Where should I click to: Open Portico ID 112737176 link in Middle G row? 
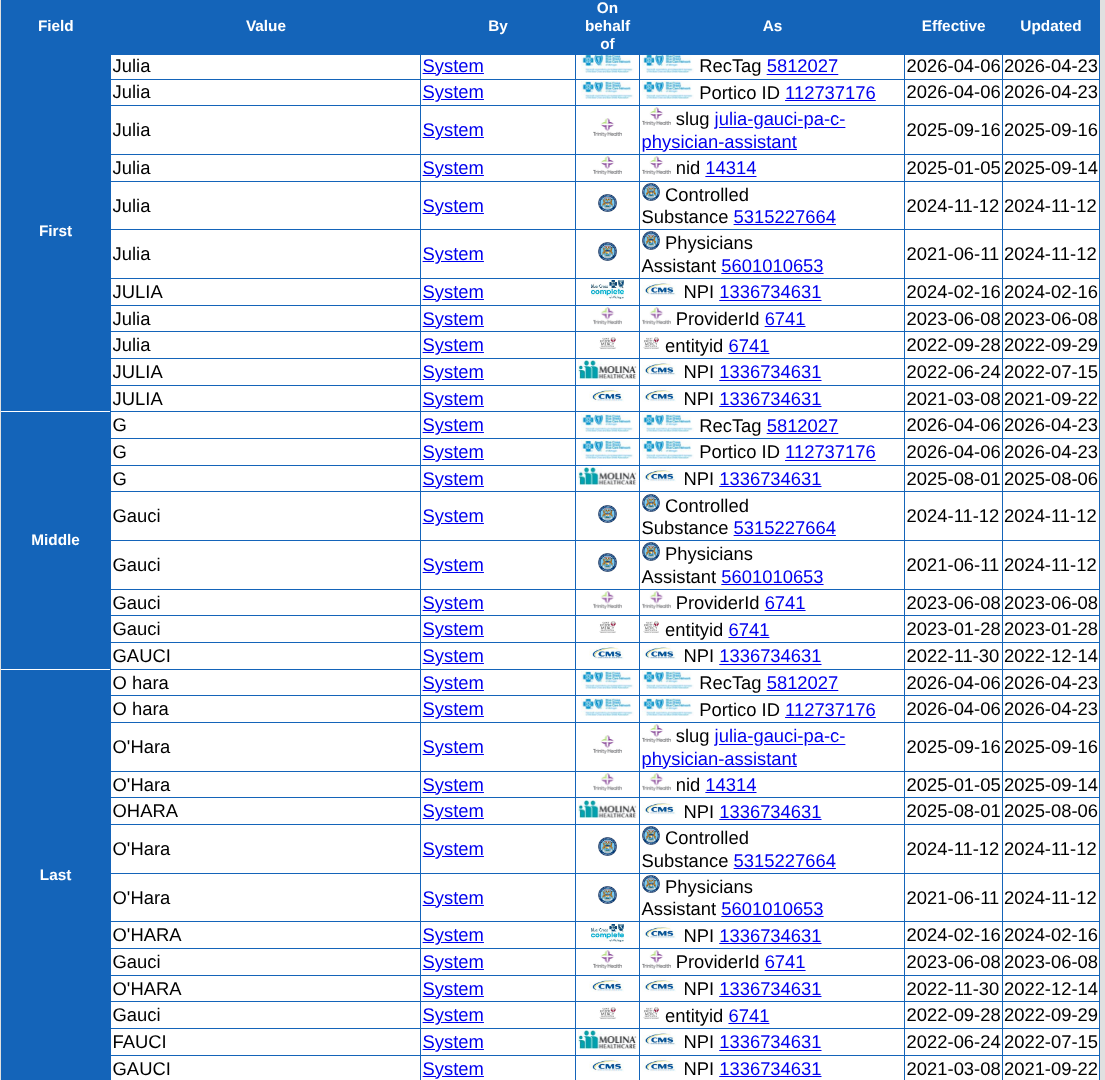[x=830, y=452]
